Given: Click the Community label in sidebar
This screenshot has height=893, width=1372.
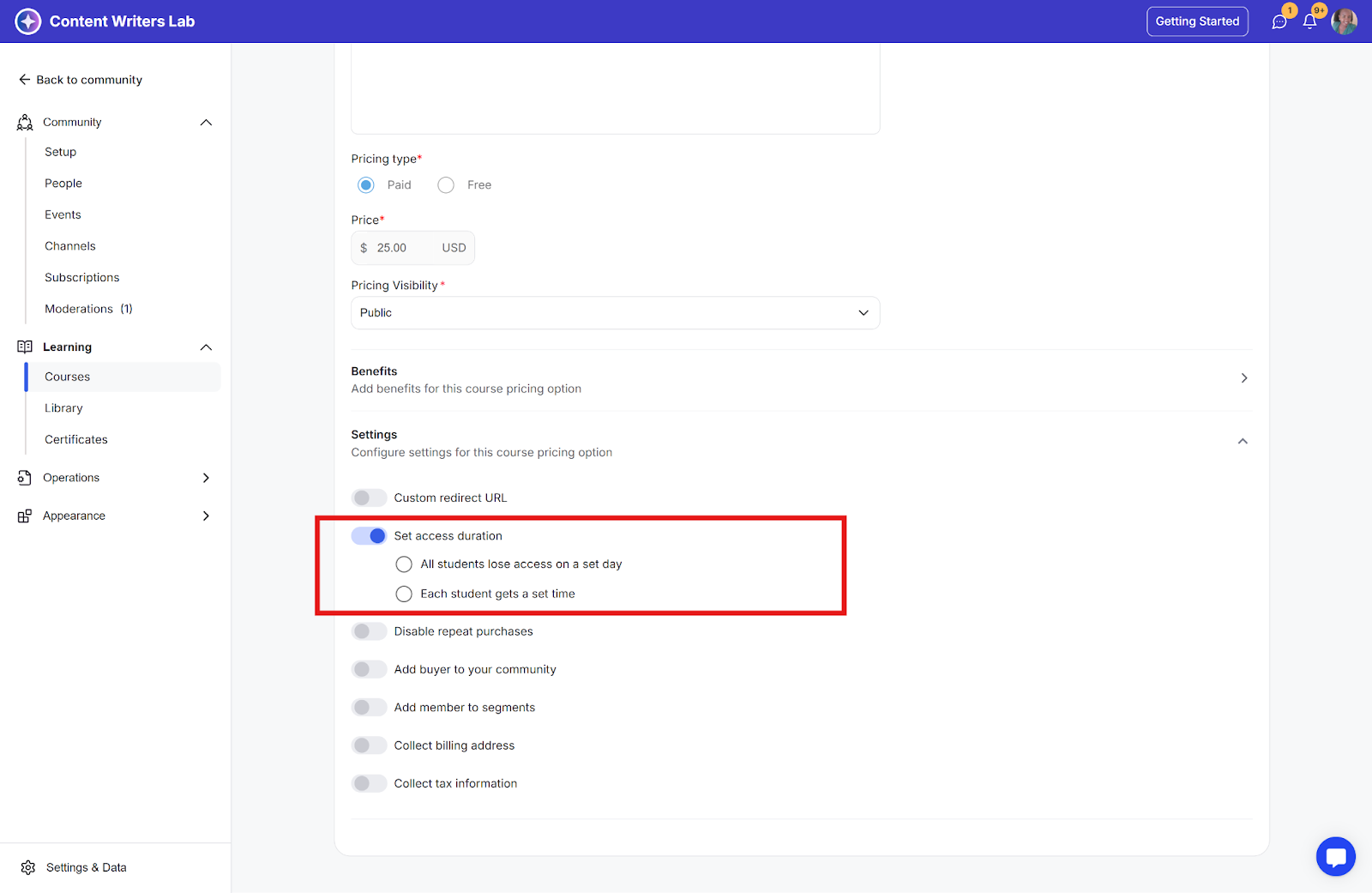Looking at the screenshot, I should pos(72,123).
